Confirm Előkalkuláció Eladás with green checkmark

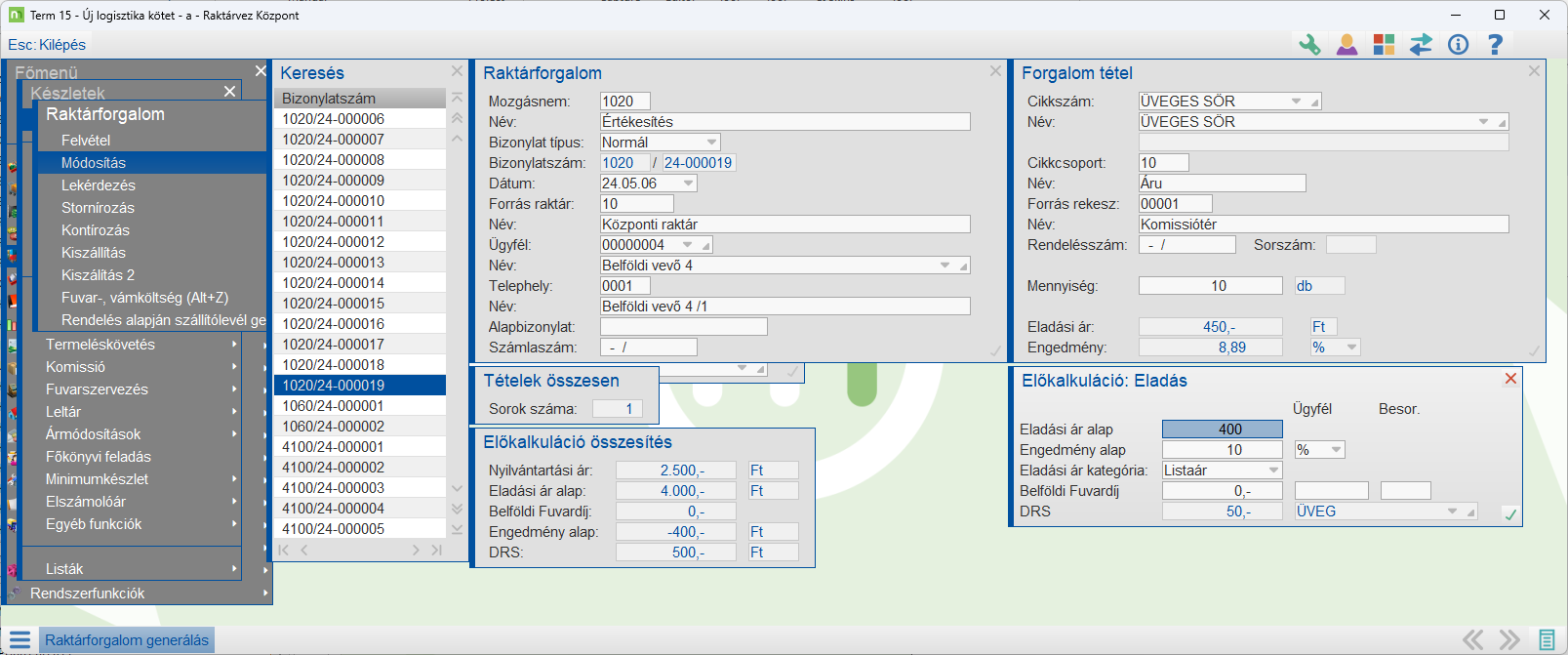pos(1510,514)
